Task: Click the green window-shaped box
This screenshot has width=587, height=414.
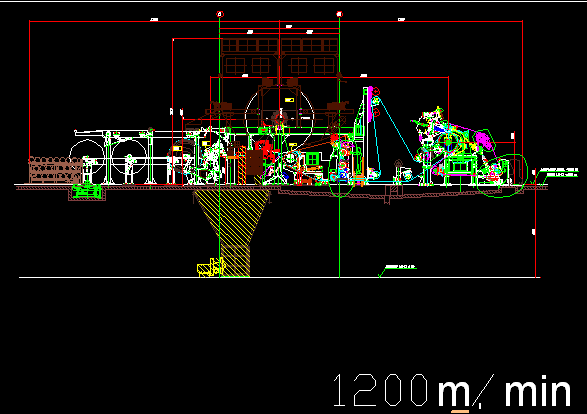Action: [312, 159]
